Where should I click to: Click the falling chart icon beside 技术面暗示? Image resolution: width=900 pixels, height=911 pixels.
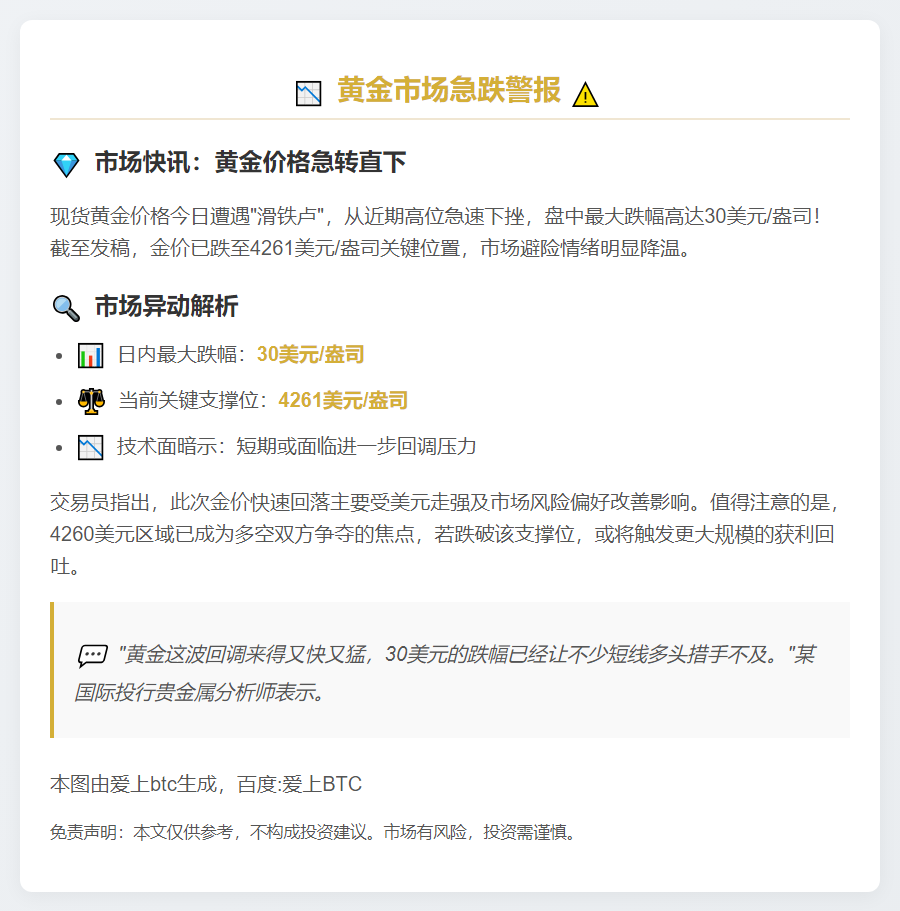91,447
